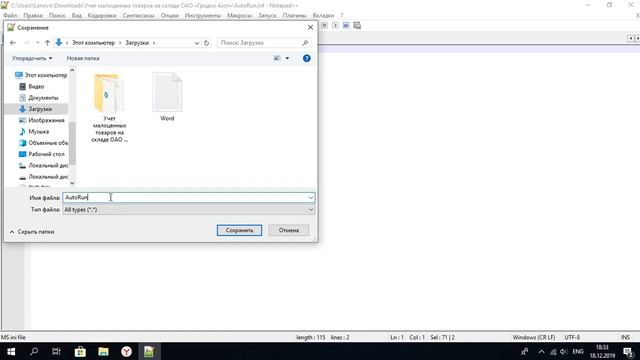Select Видео in navigation pane
Screen dimensions: 640x360
36,87
